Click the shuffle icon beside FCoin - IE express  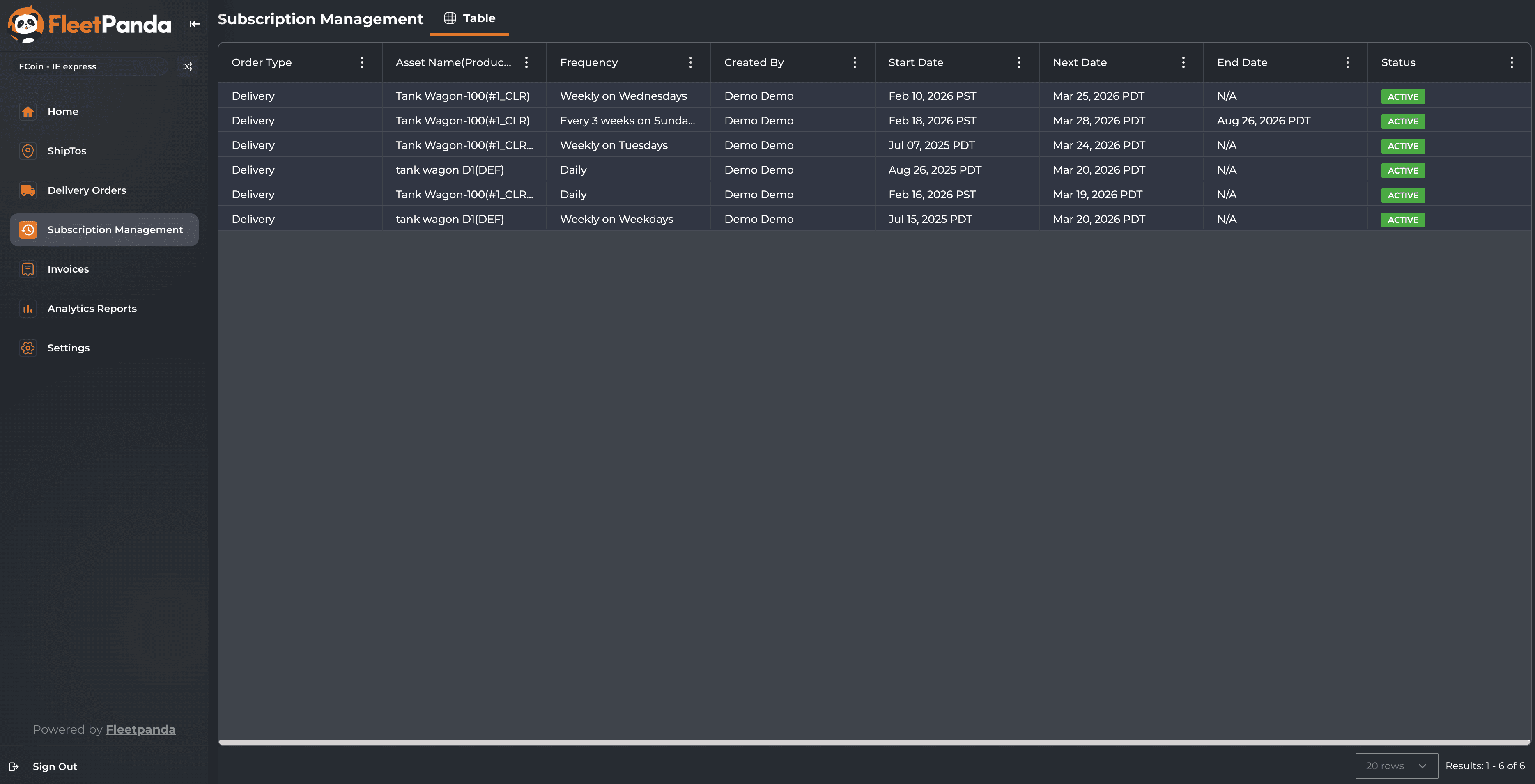tap(187, 66)
